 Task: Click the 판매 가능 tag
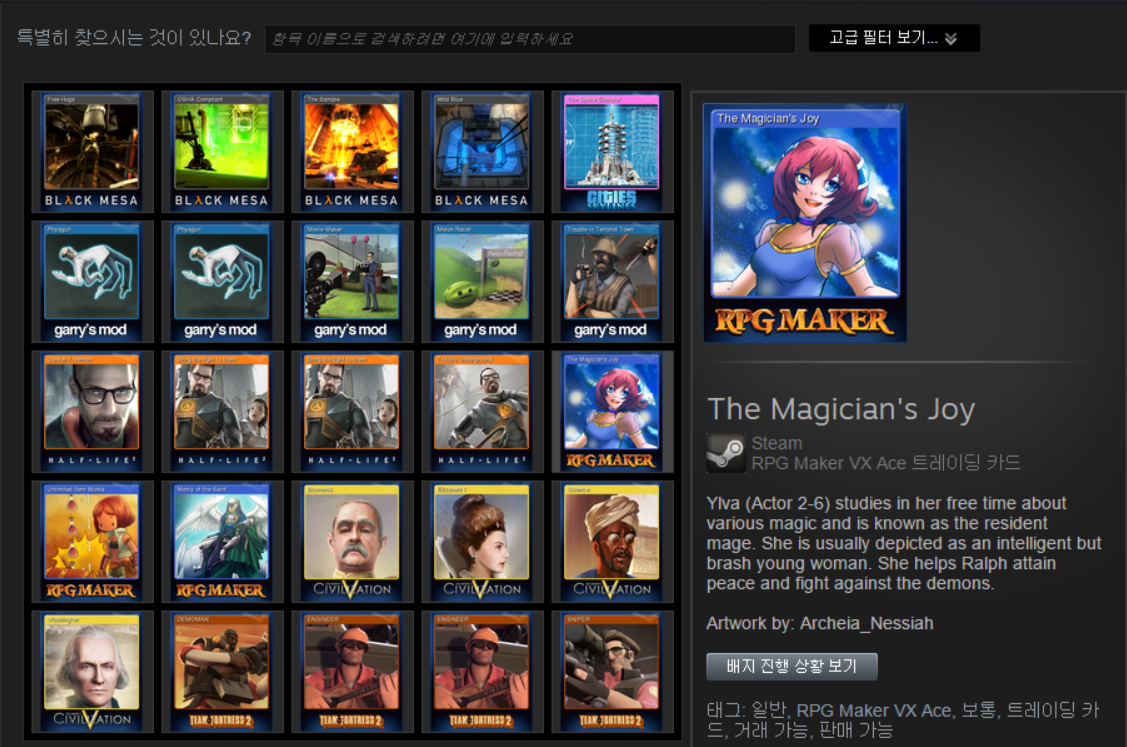click(857, 730)
